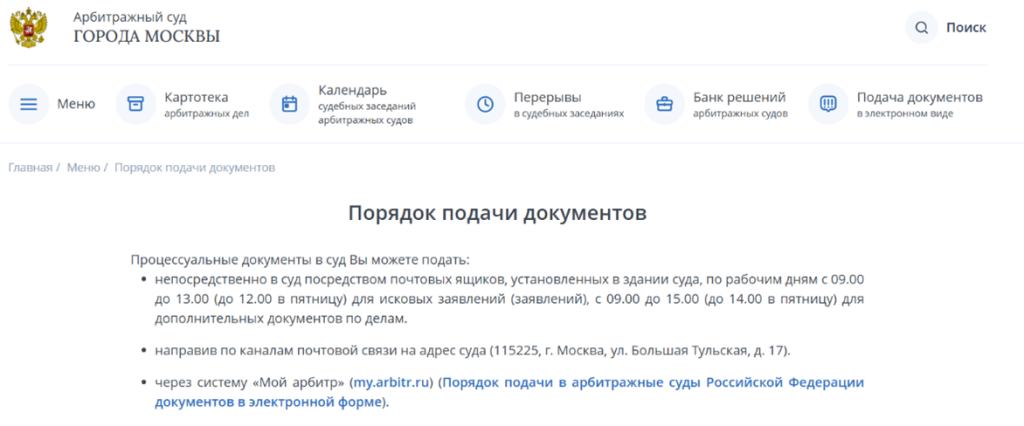Viewport: 1024px width, 426px height.
Task: Open the my.arbitr.ru link
Action: 393,383
